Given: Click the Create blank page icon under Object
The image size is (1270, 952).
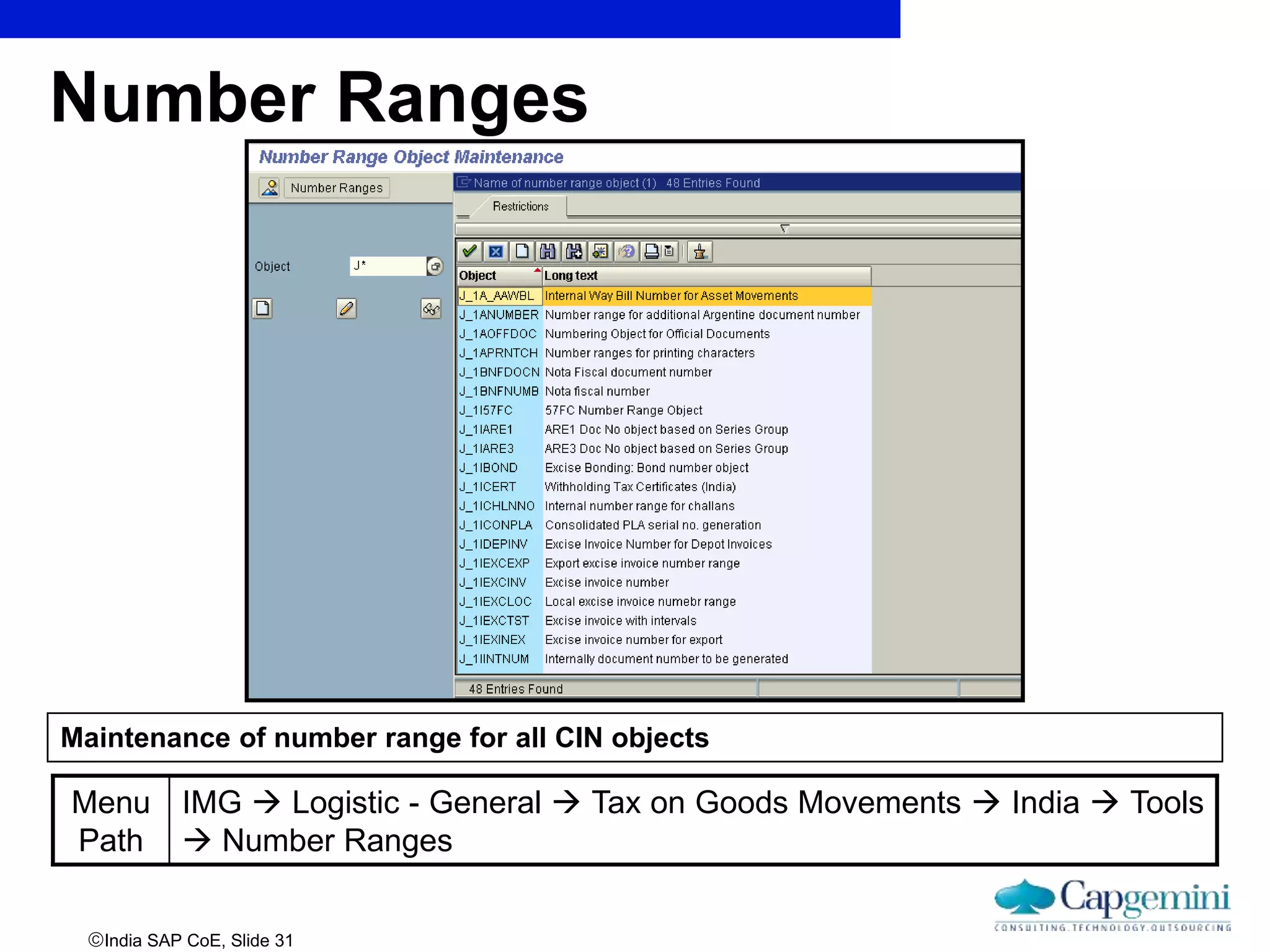Looking at the screenshot, I should [x=263, y=308].
